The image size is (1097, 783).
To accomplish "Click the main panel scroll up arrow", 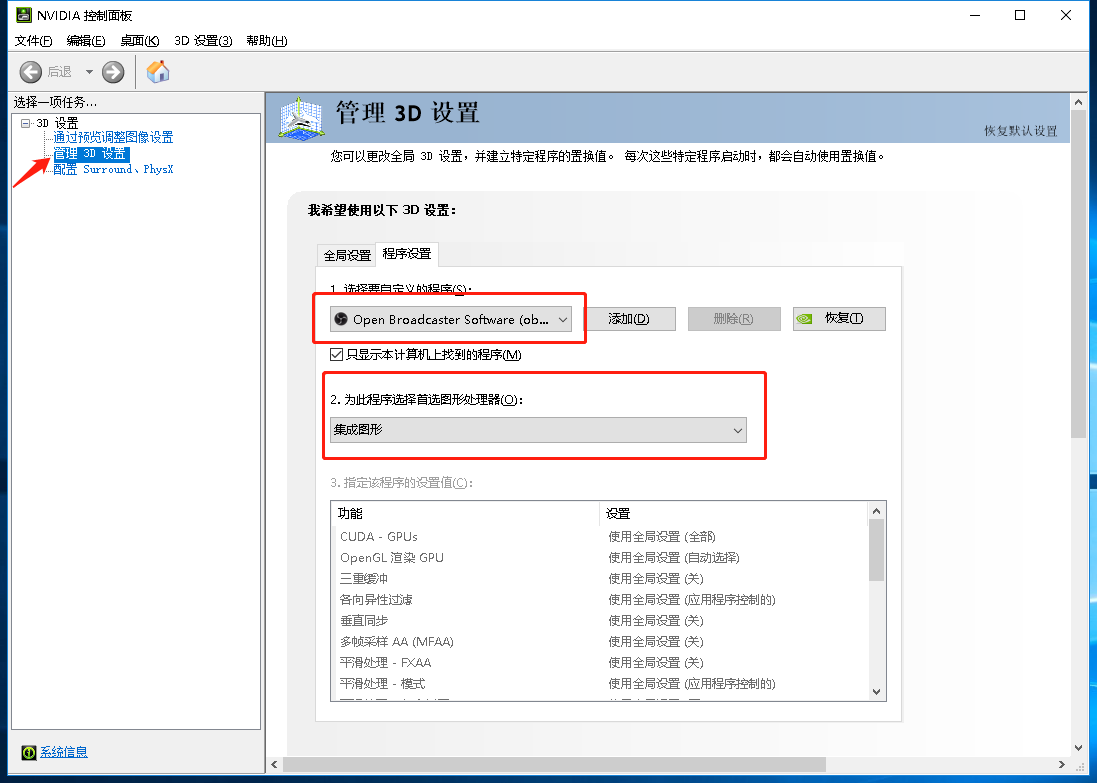I will point(1078,102).
